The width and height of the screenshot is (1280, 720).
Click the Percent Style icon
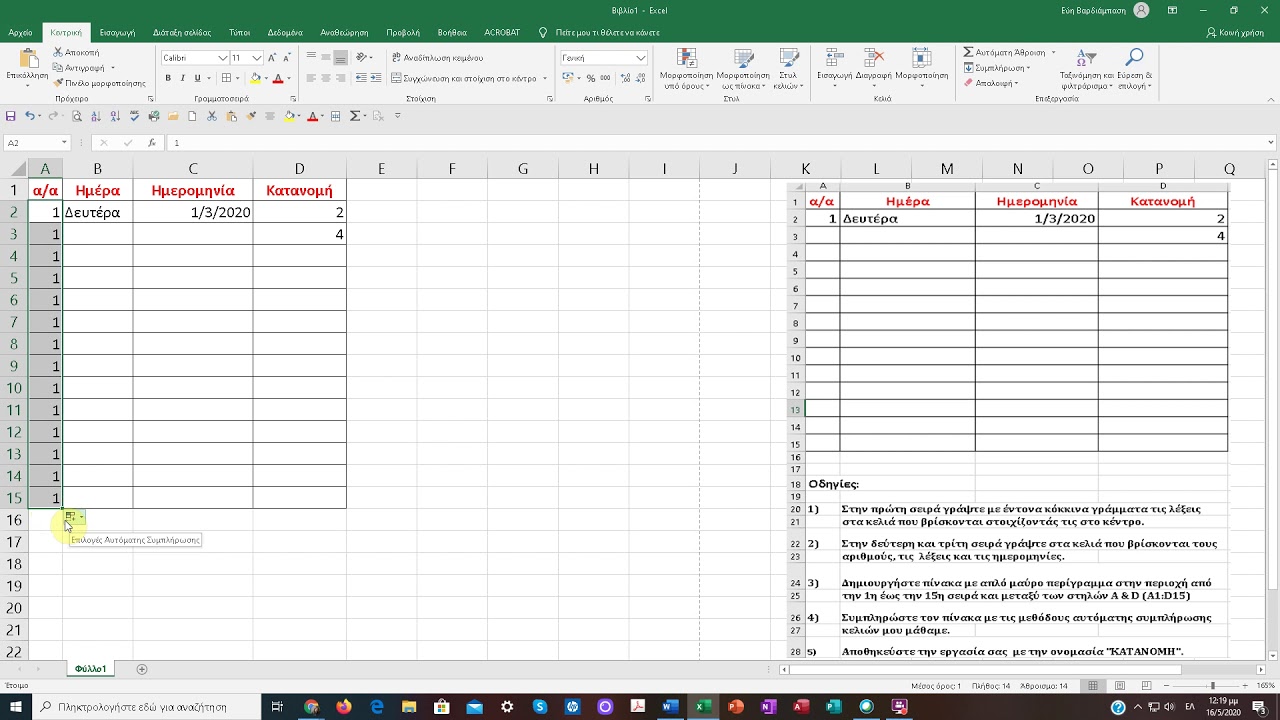coord(591,78)
